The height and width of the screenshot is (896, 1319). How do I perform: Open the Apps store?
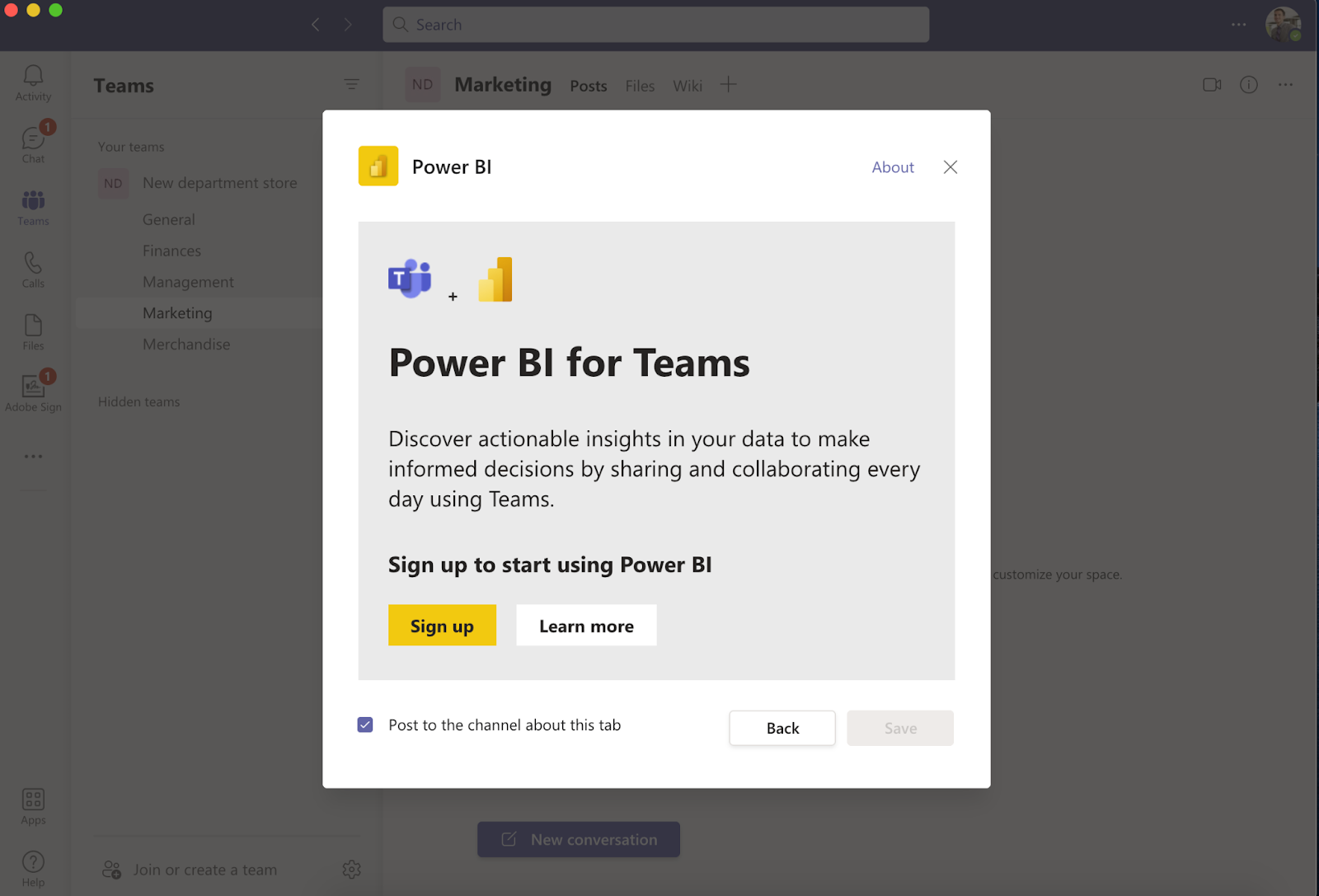33,806
